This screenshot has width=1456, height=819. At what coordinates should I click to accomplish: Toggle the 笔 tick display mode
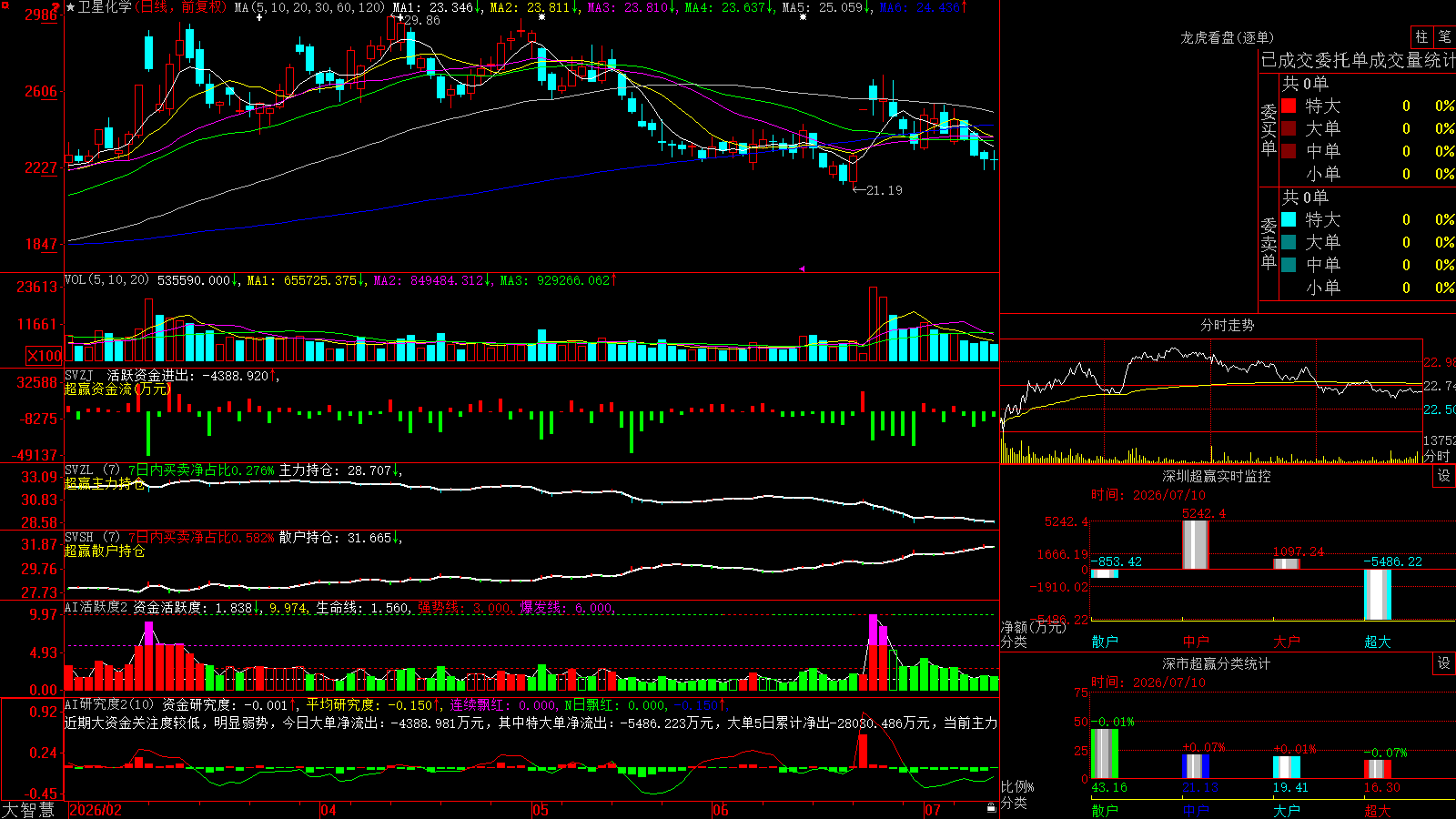(1445, 36)
